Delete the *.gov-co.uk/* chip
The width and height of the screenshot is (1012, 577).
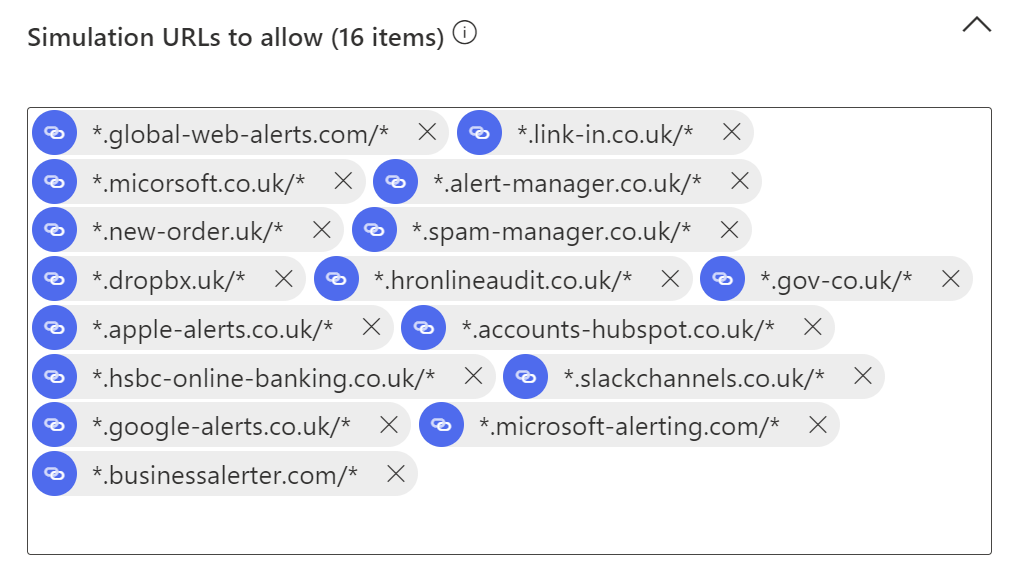point(950,279)
